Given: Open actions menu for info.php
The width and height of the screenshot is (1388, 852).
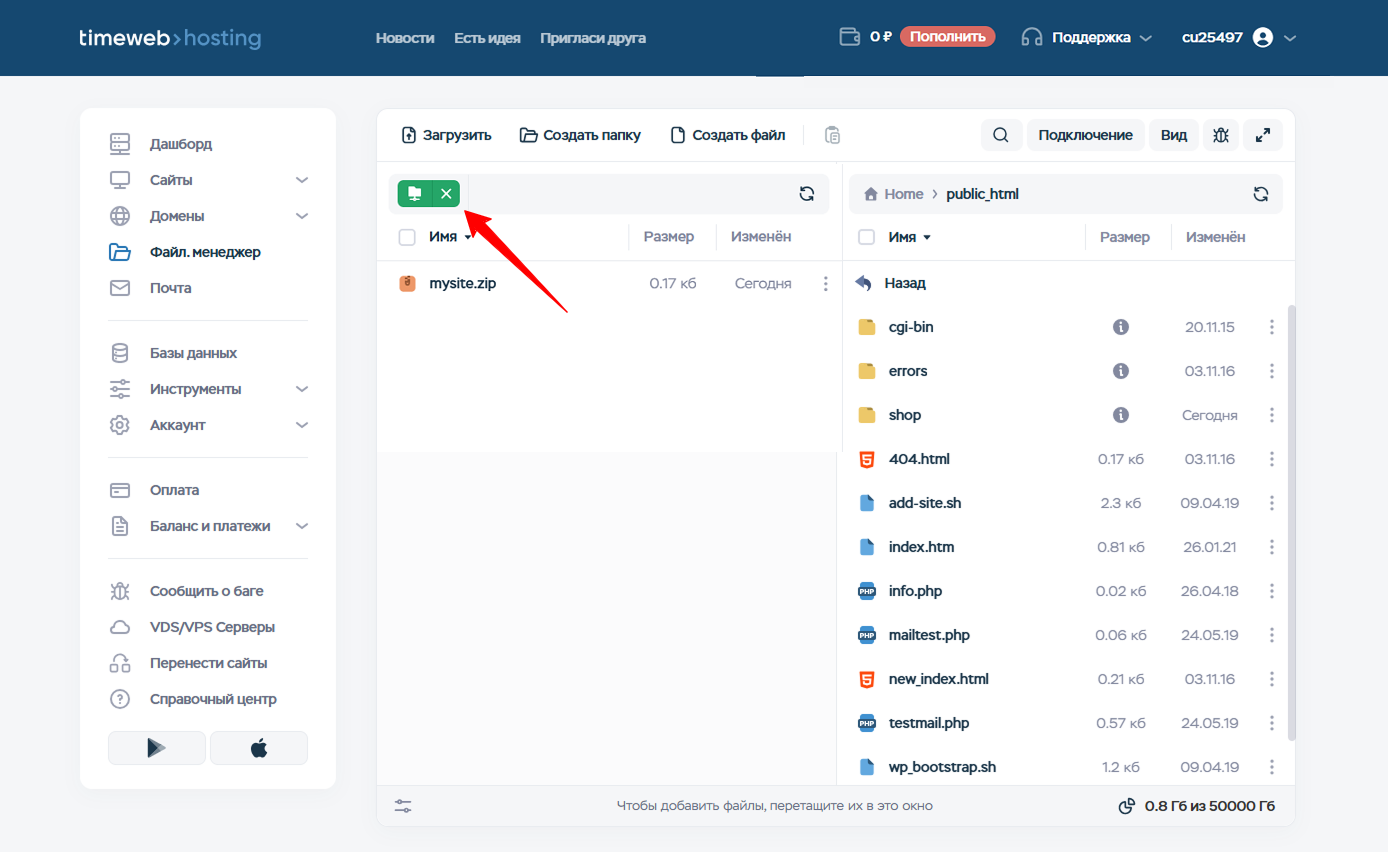Looking at the screenshot, I should pos(1272,591).
